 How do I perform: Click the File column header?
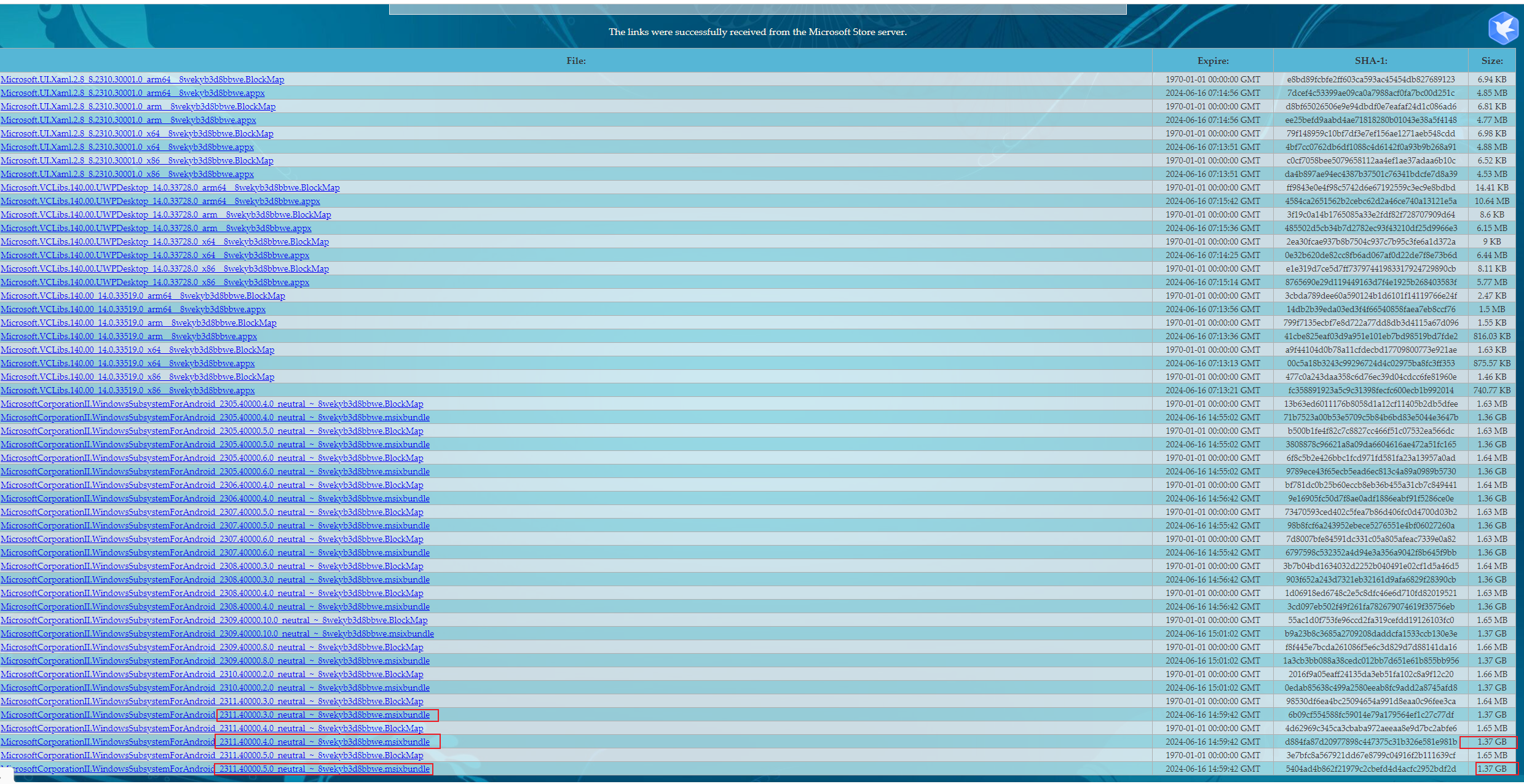[575, 61]
